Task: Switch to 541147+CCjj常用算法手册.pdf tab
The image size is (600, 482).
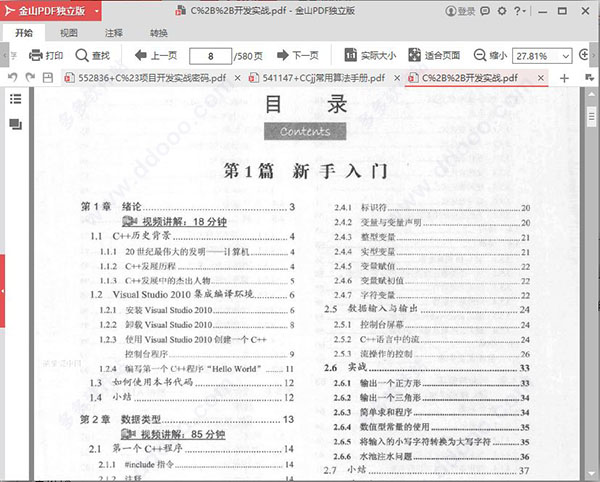Action: coord(317,78)
